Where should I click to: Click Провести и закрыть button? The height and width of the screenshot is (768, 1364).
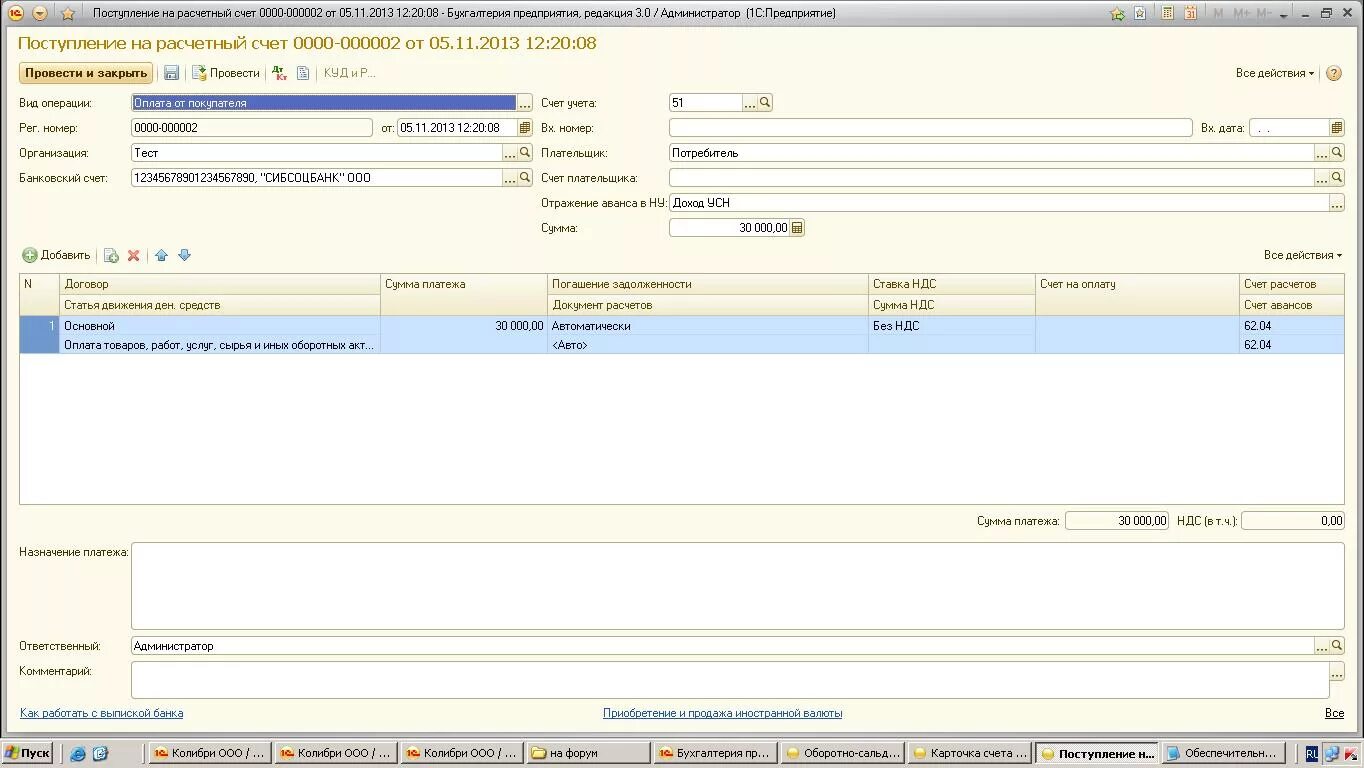pos(86,73)
